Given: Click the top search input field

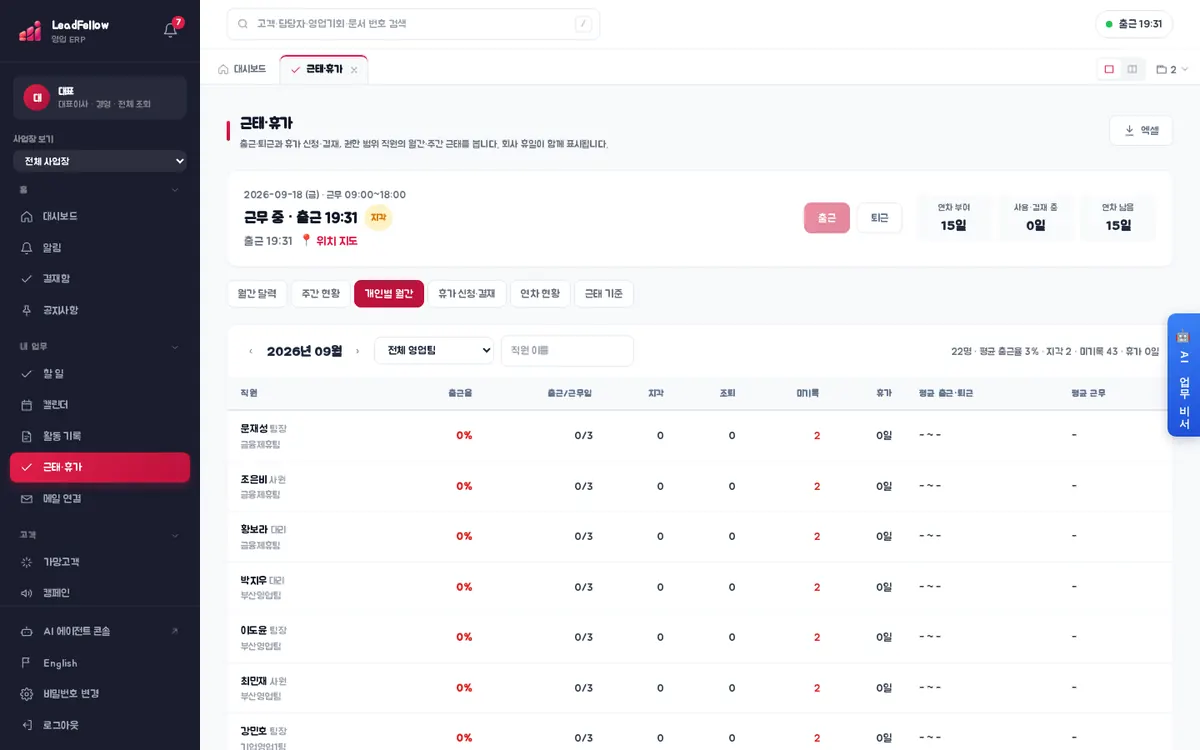Looking at the screenshot, I should [413, 24].
